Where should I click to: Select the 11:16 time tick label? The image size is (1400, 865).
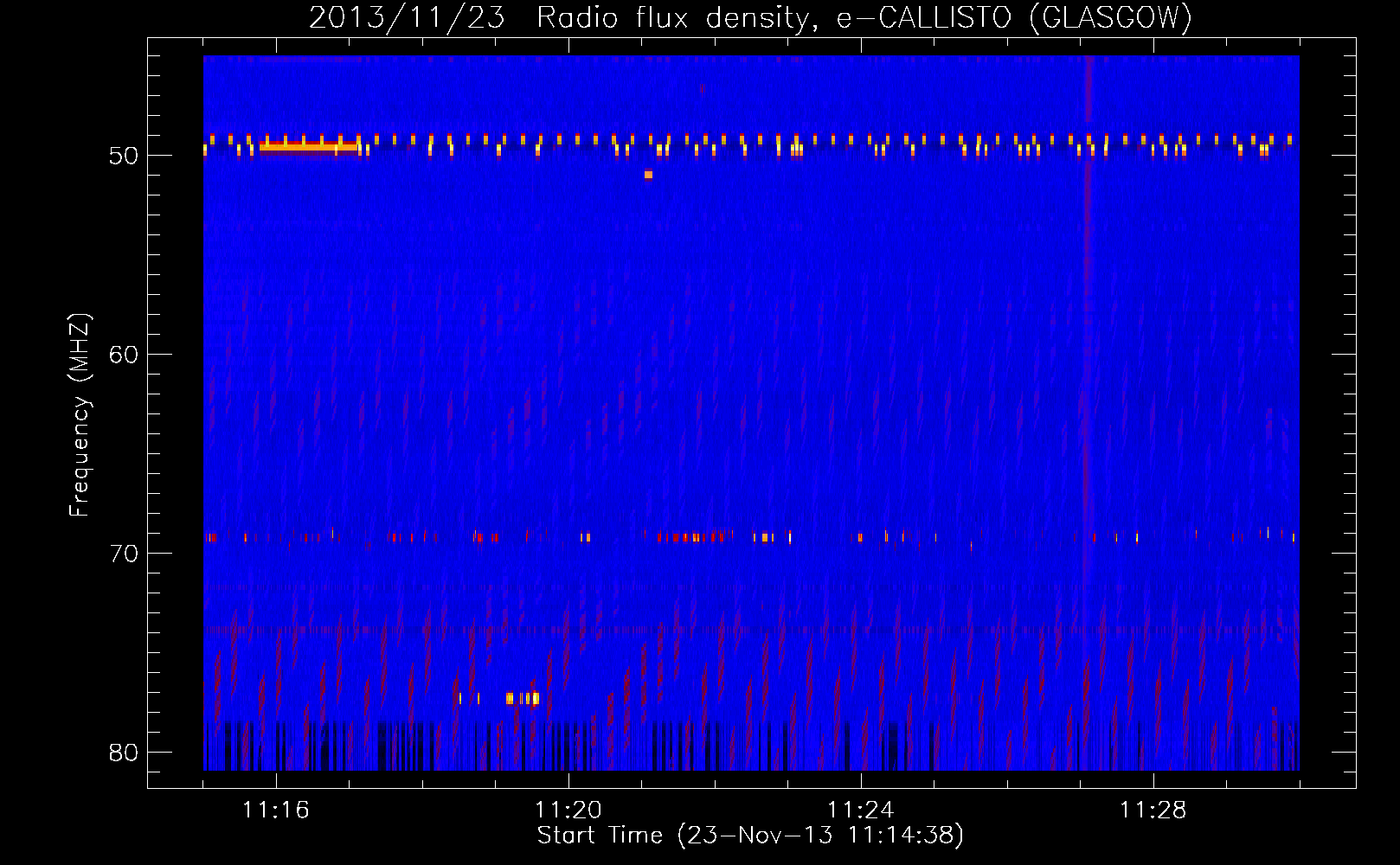[x=276, y=811]
